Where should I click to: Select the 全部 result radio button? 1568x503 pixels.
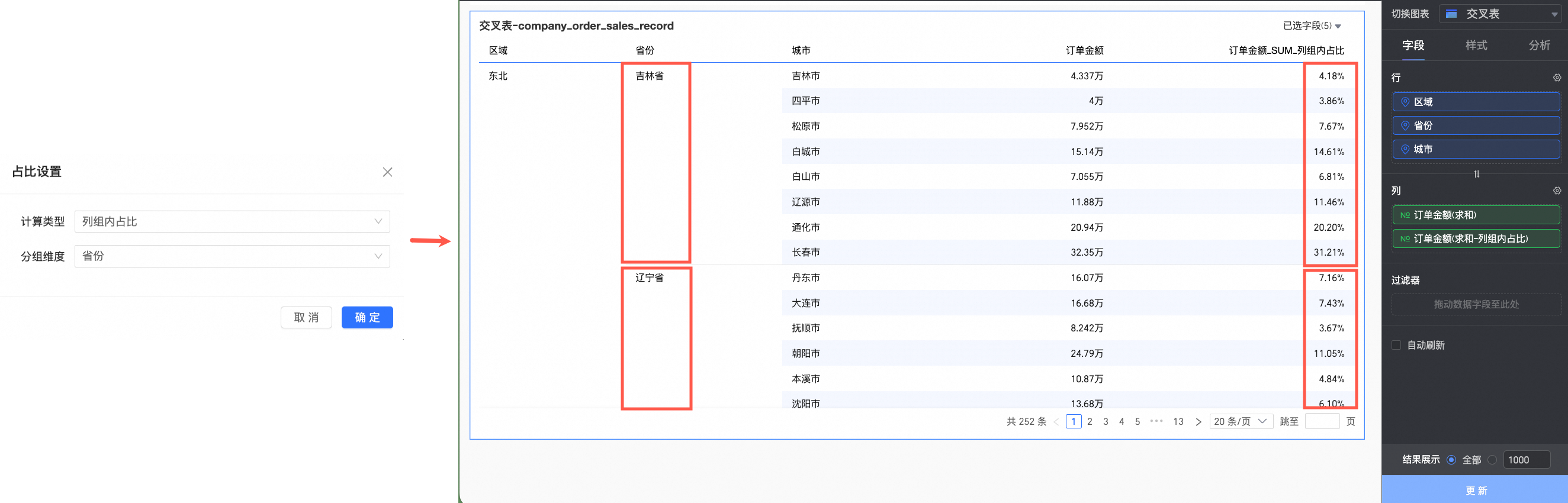(1451, 460)
